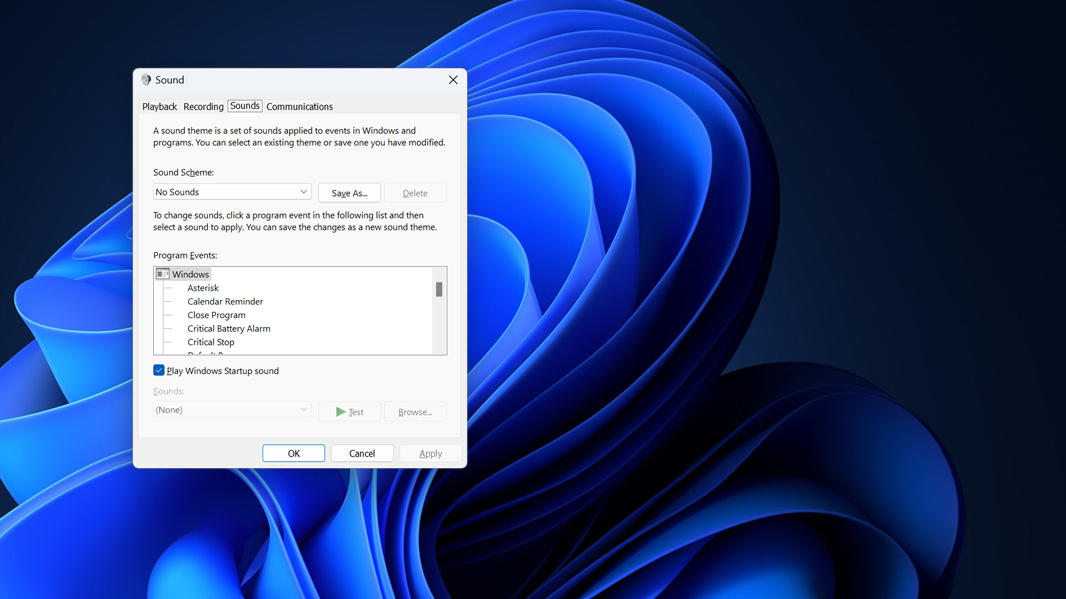Viewport: 1066px width, 599px height.
Task: Select the Windows group icon in Program Events
Action: tap(162, 274)
